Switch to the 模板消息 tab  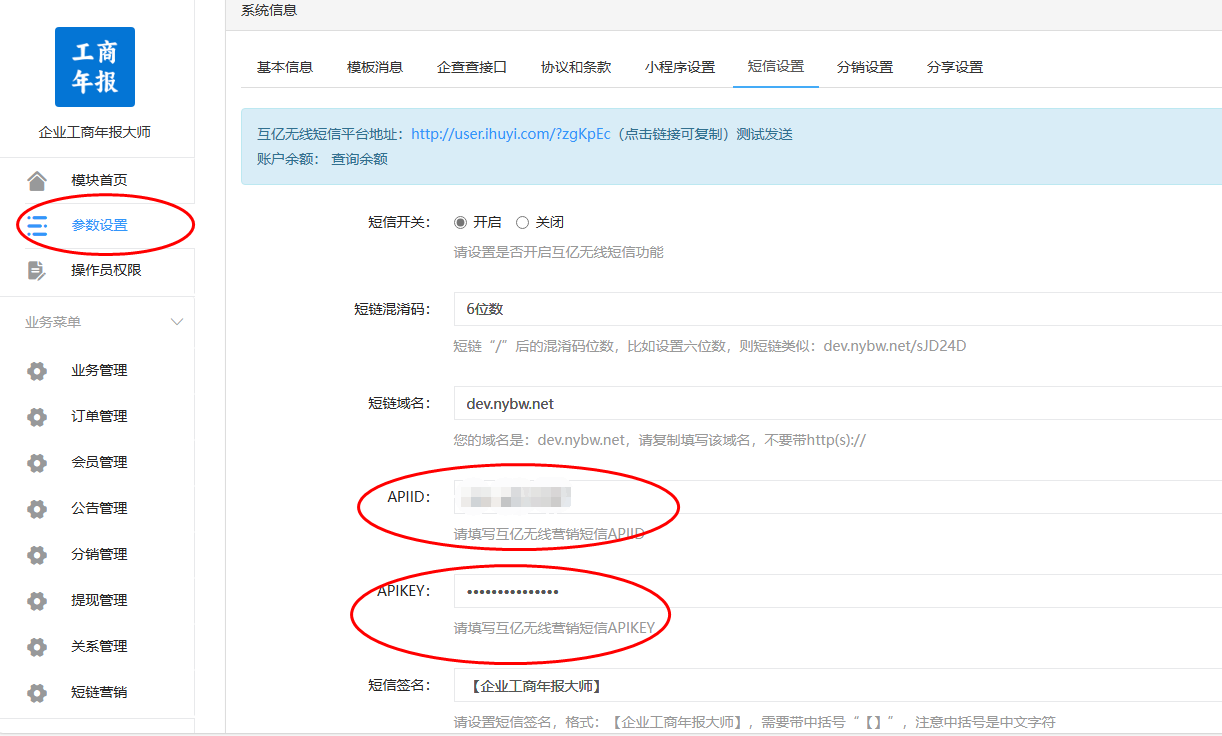[375, 67]
